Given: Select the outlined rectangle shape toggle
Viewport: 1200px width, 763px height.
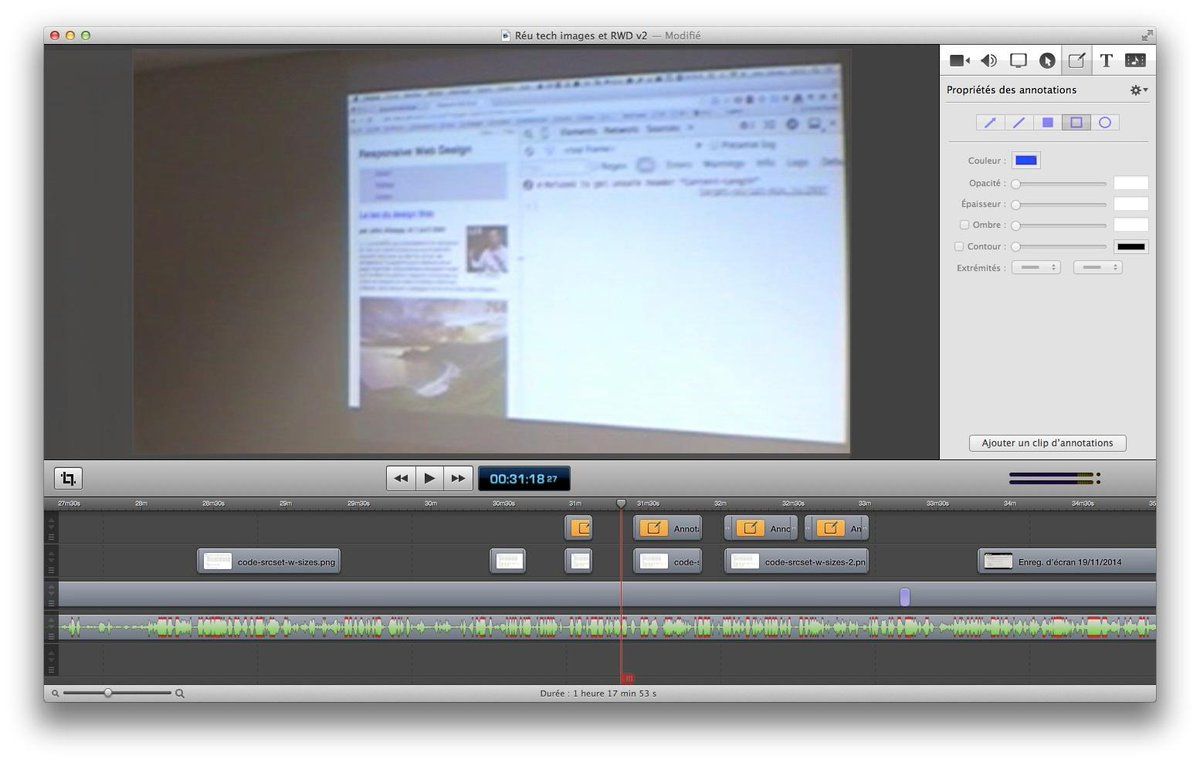Looking at the screenshot, I should click(1076, 123).
